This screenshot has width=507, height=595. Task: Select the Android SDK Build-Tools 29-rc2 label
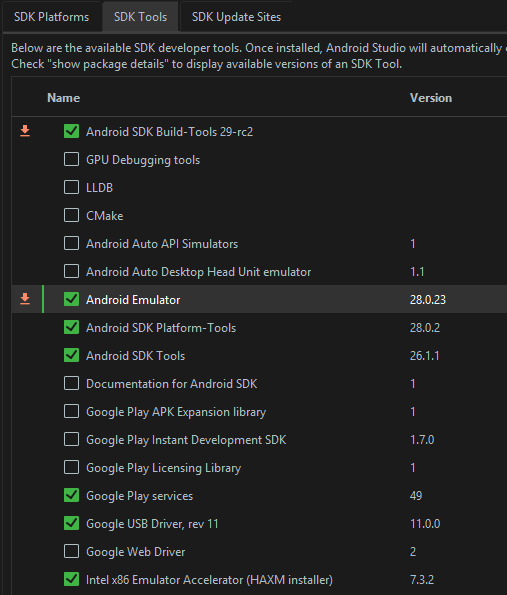[x=169, y=132]
